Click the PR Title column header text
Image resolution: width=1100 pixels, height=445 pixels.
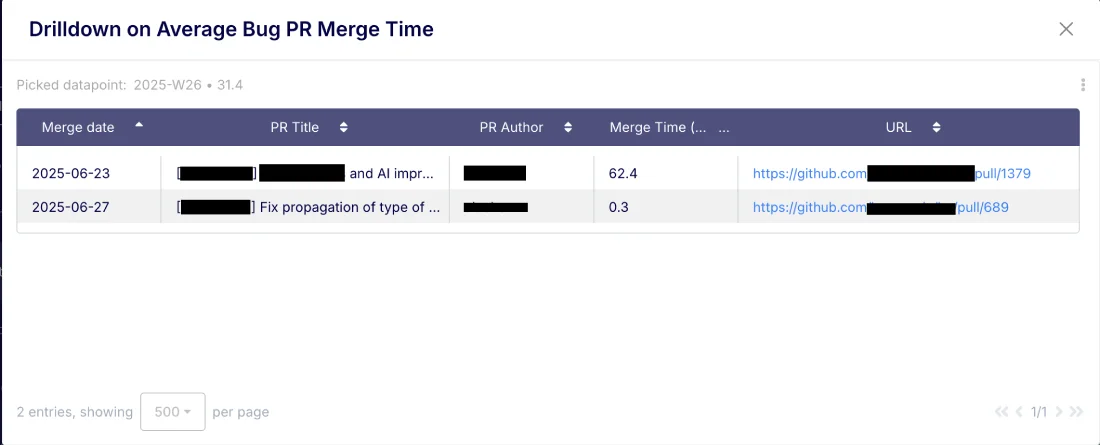click(x=295, y=128)
